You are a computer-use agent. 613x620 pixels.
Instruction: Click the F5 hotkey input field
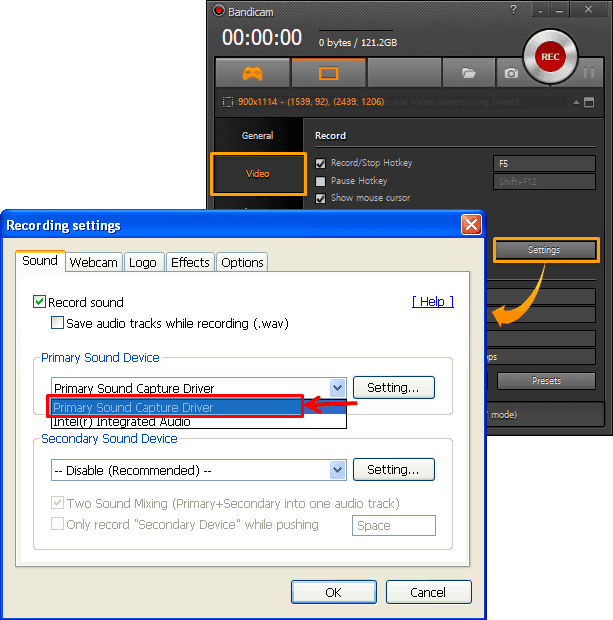coord(544,163)
